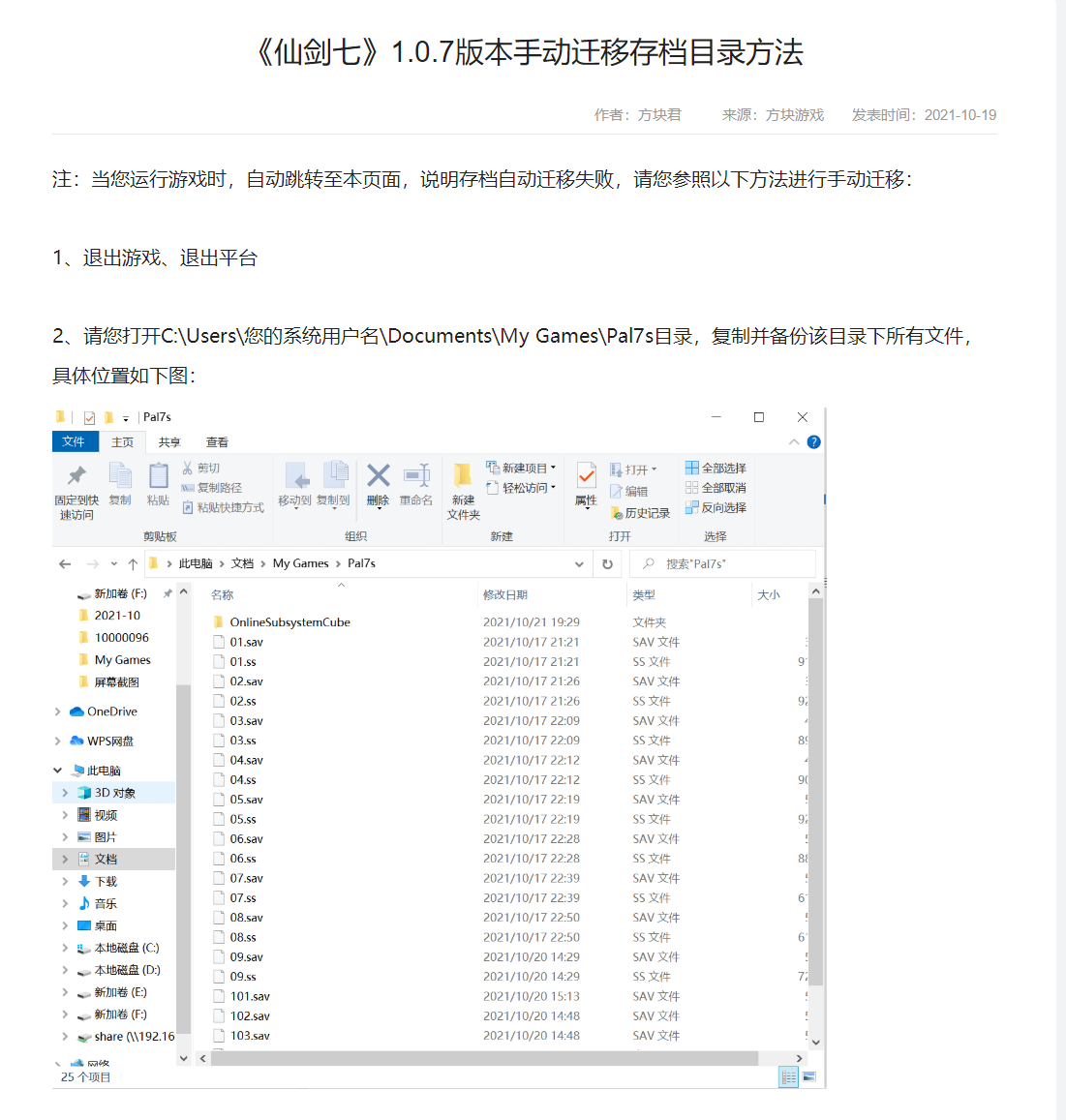Screen dimensions: 1066x1120
Task: Open the recent locations dropdown arrow
Action: pos(113,564)
